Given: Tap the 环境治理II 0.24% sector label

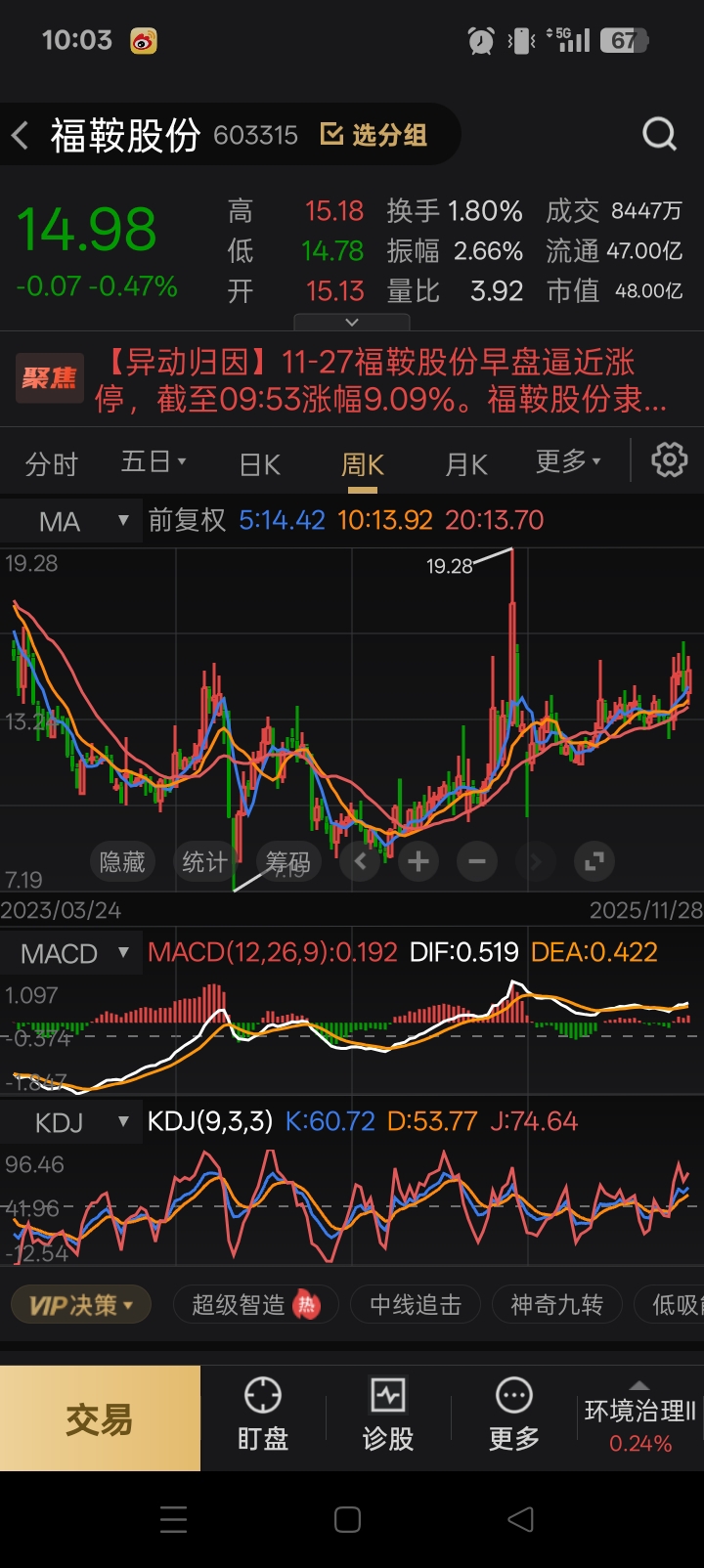Looking at the screenshot, I should tap(640, 1426).
